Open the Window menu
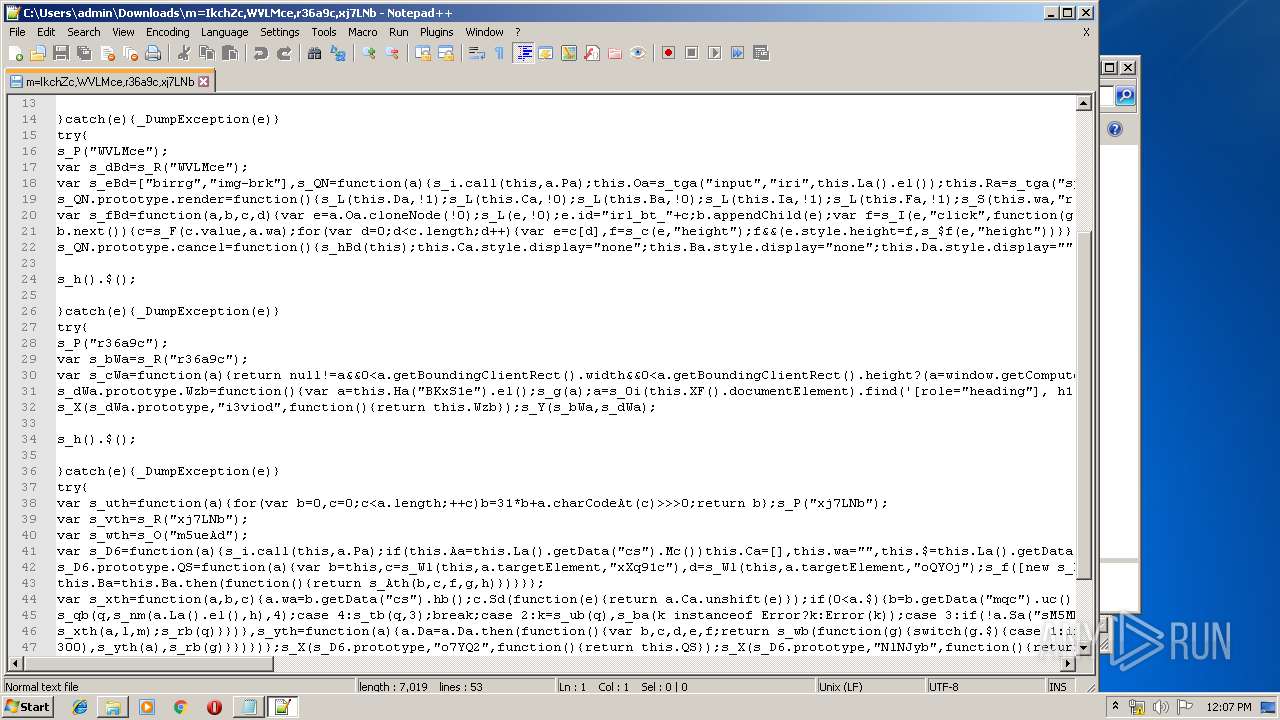The height and width of the screenshot is (720, 1280). 485,32
